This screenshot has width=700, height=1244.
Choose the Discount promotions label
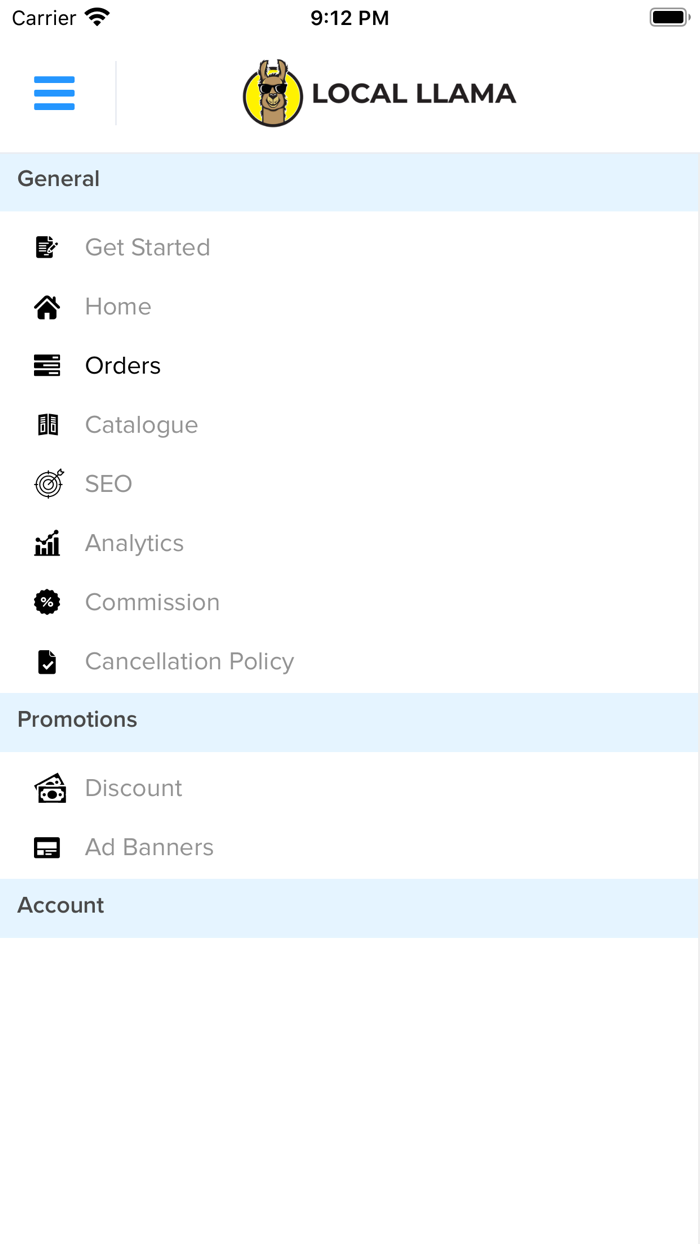click(x=133, y=788)
